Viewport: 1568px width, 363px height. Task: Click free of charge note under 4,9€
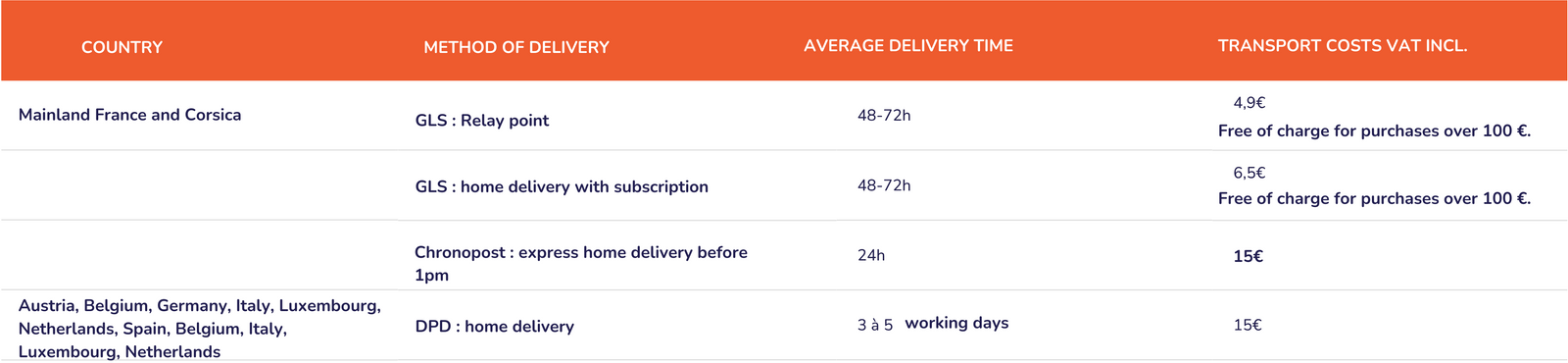1374,130
